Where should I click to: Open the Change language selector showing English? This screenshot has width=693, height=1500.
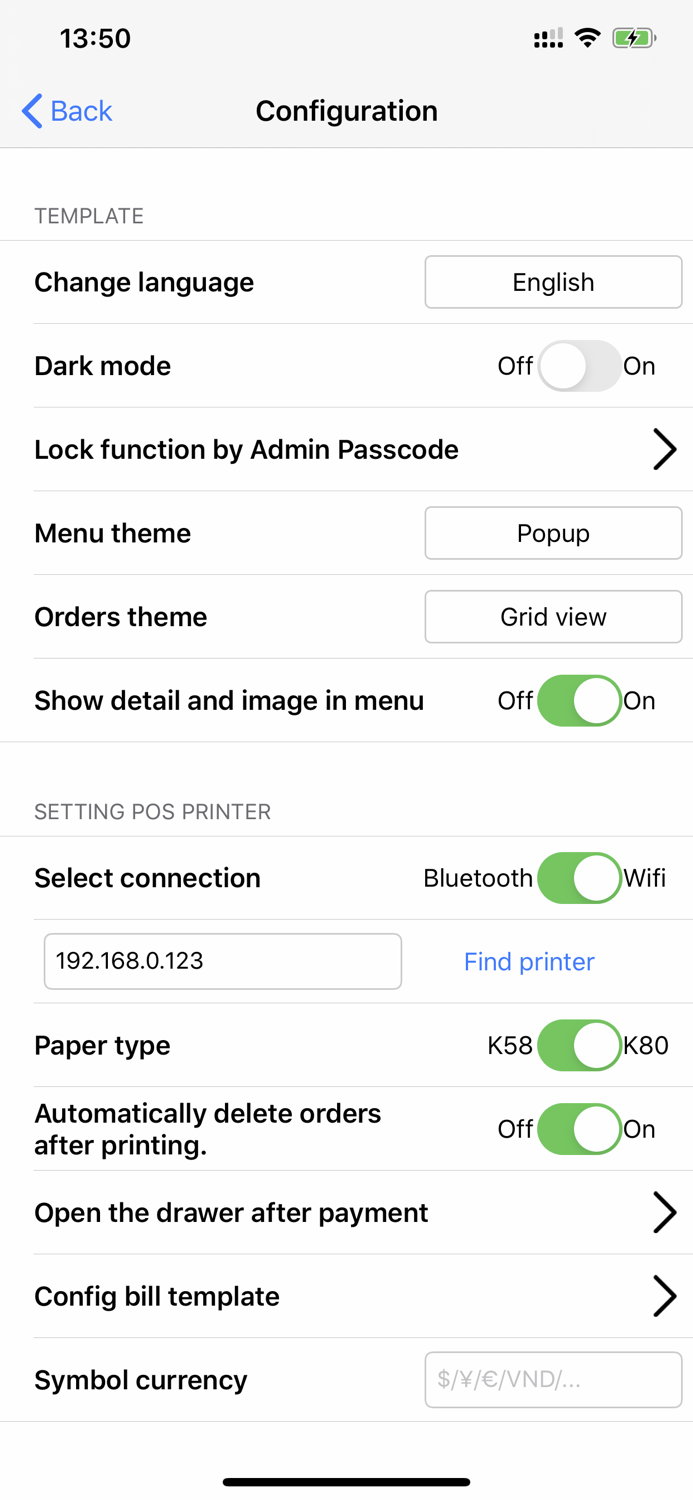[552, 282]
